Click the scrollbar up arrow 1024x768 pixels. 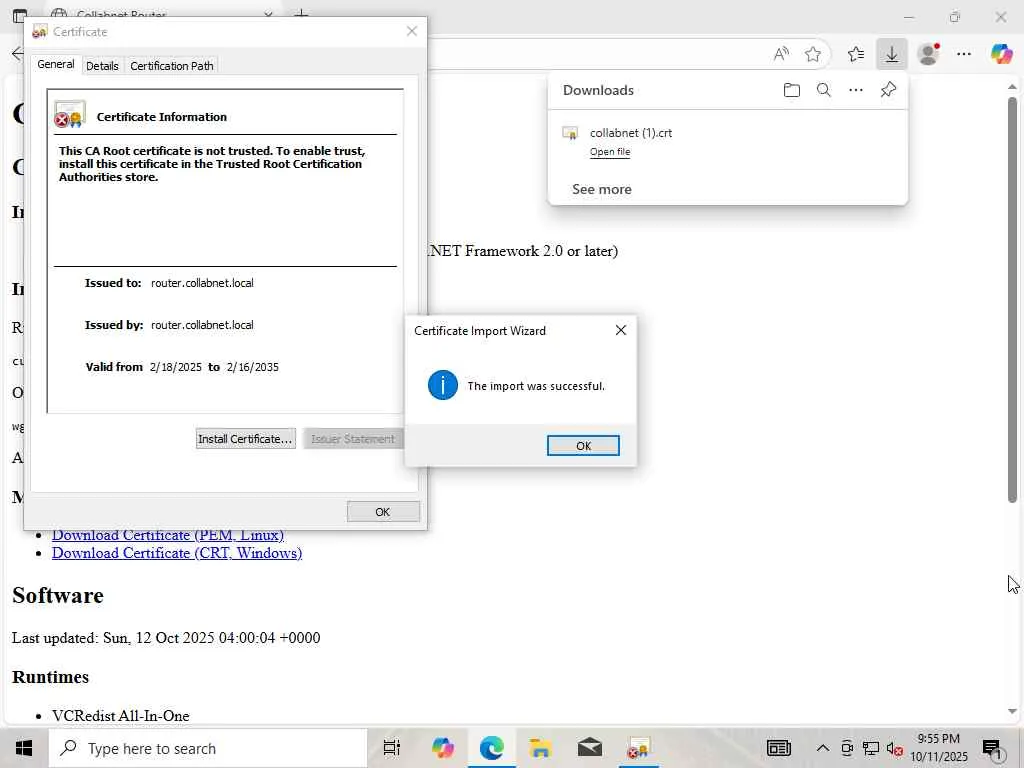(x=1012, y=86)
